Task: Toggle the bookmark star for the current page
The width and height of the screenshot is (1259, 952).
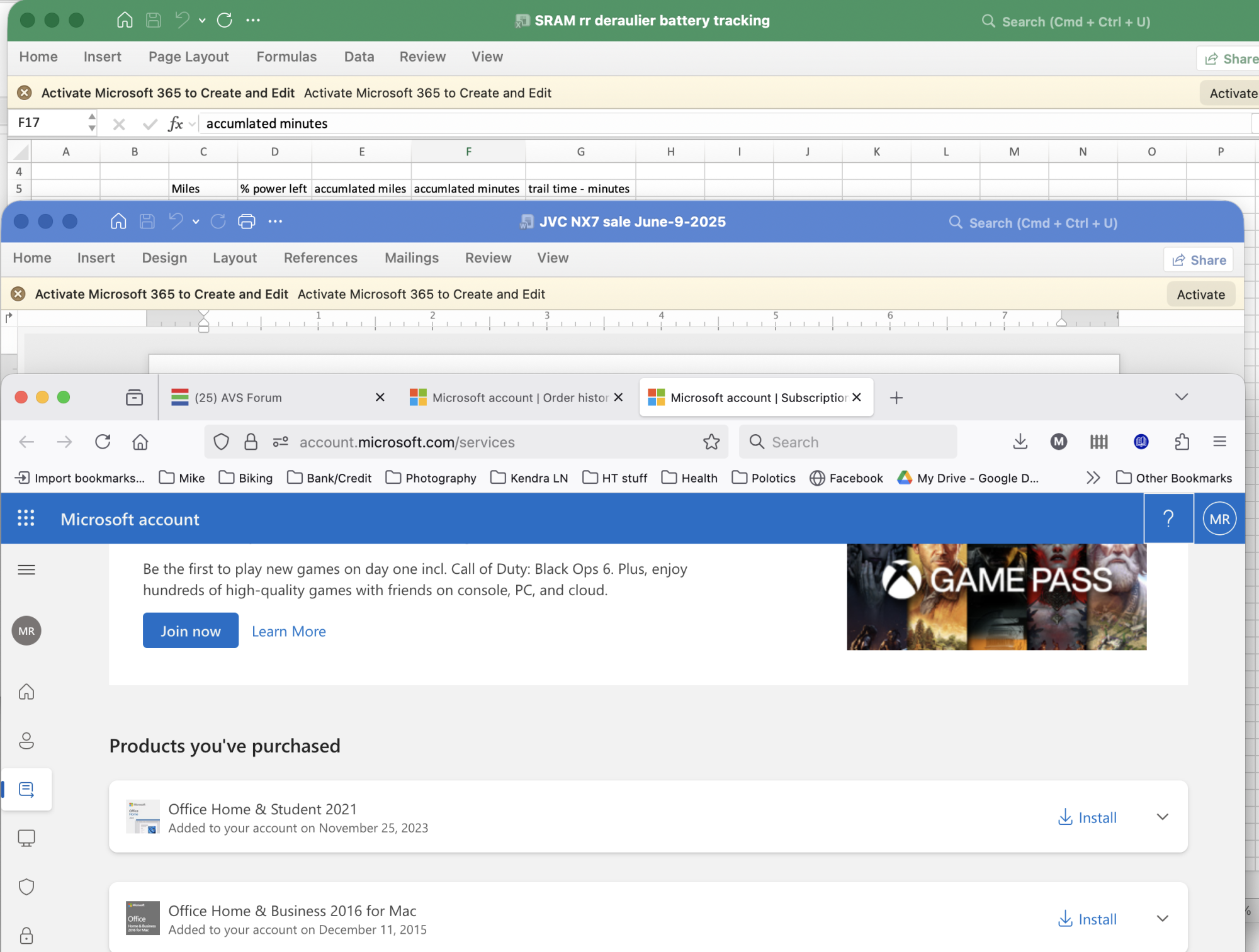Action: click(x=711, y=442)
